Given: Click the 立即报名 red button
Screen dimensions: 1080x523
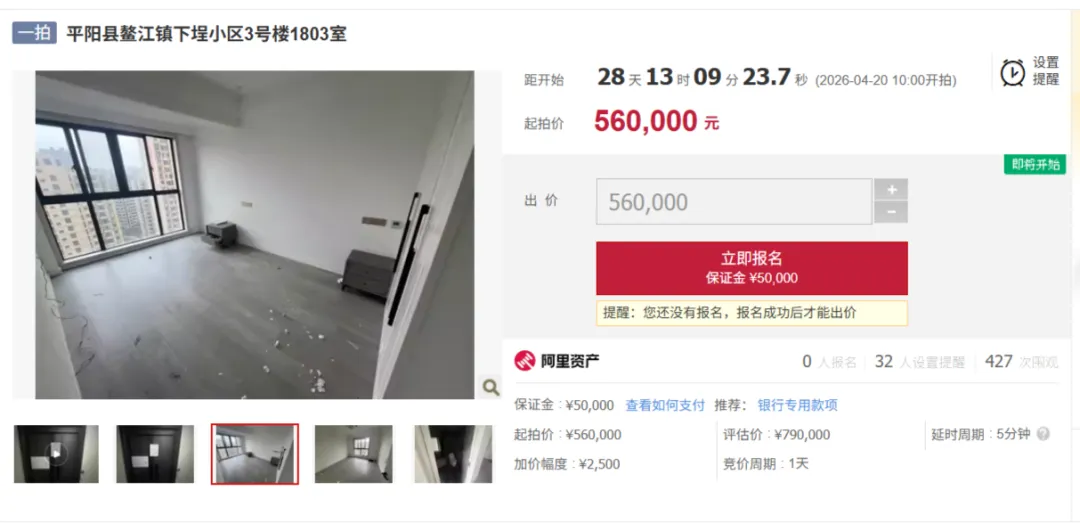Looking at the screenshot, I should point(751,268).
